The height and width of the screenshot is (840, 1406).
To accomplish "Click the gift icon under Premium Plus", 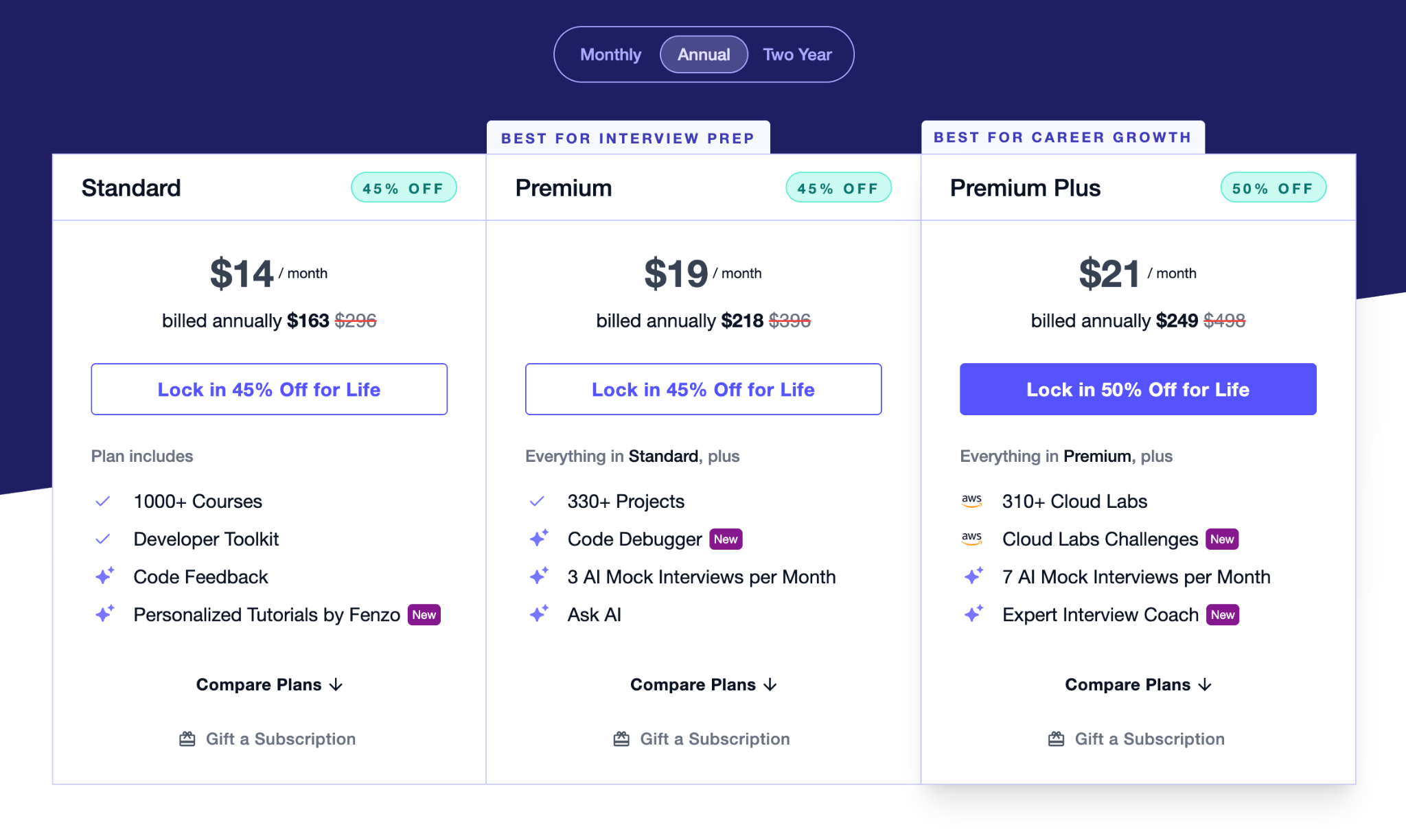I will 1055,738.
